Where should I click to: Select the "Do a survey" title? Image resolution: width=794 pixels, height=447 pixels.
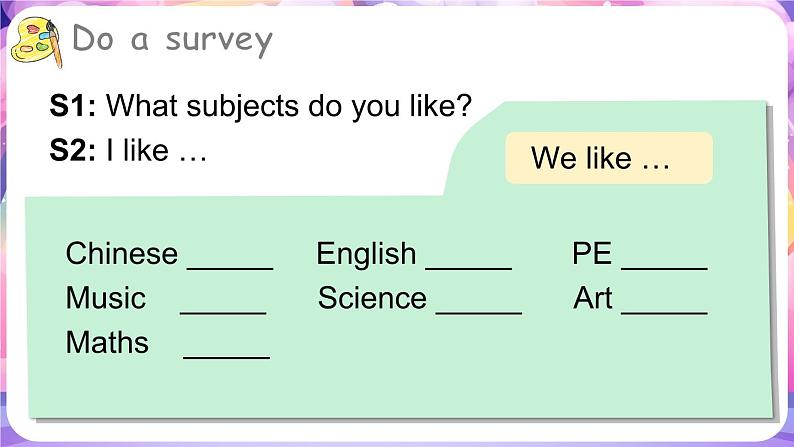click(x=172, y=39)
